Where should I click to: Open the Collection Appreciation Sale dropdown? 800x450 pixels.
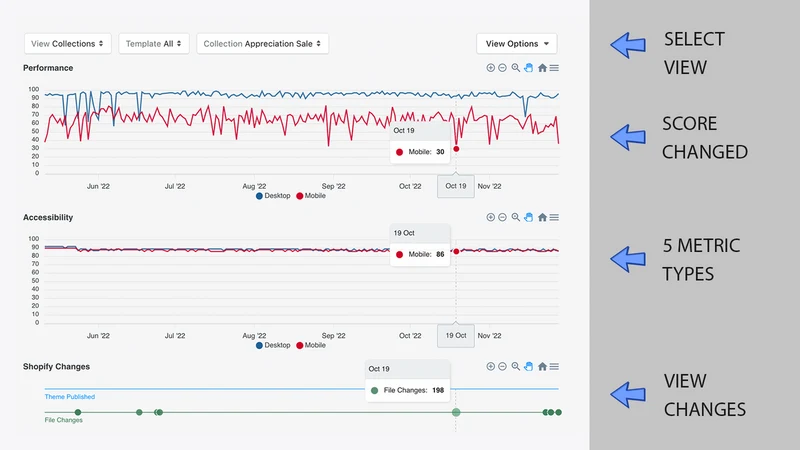pyautogui.click(x=262, y=44)
